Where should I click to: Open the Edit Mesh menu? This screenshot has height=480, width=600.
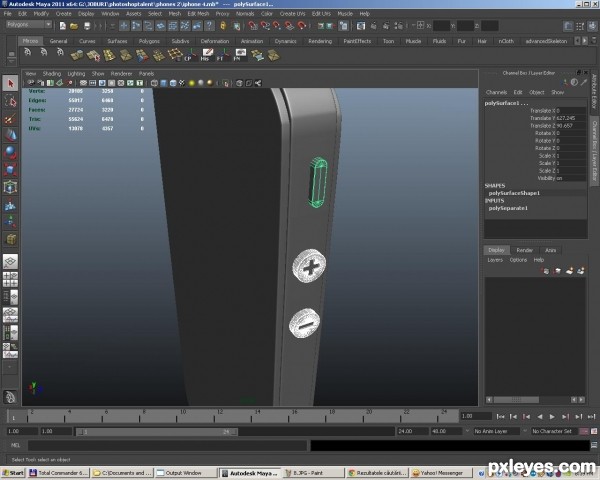pos(198,13)
